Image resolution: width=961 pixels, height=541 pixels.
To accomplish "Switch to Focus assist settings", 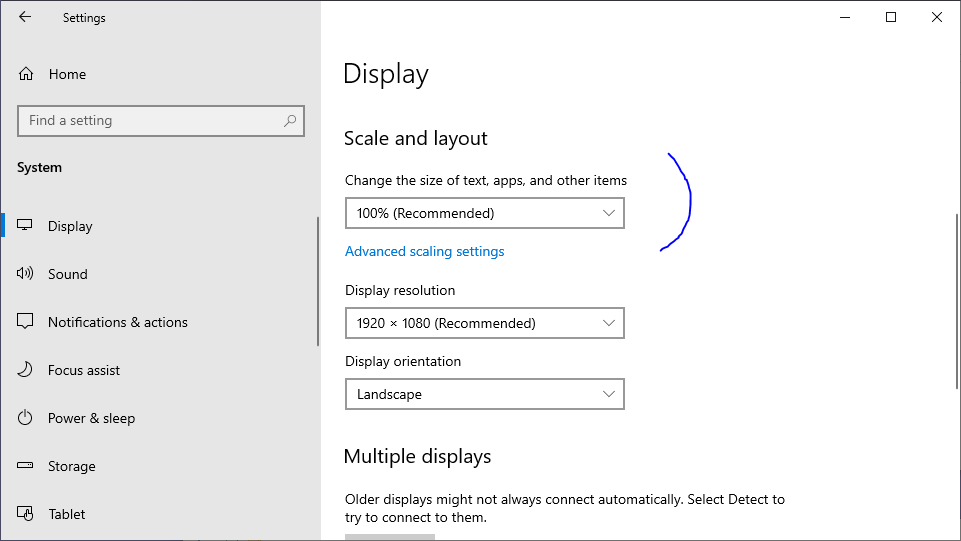I will pyautogui.click(x=84, y=370).
